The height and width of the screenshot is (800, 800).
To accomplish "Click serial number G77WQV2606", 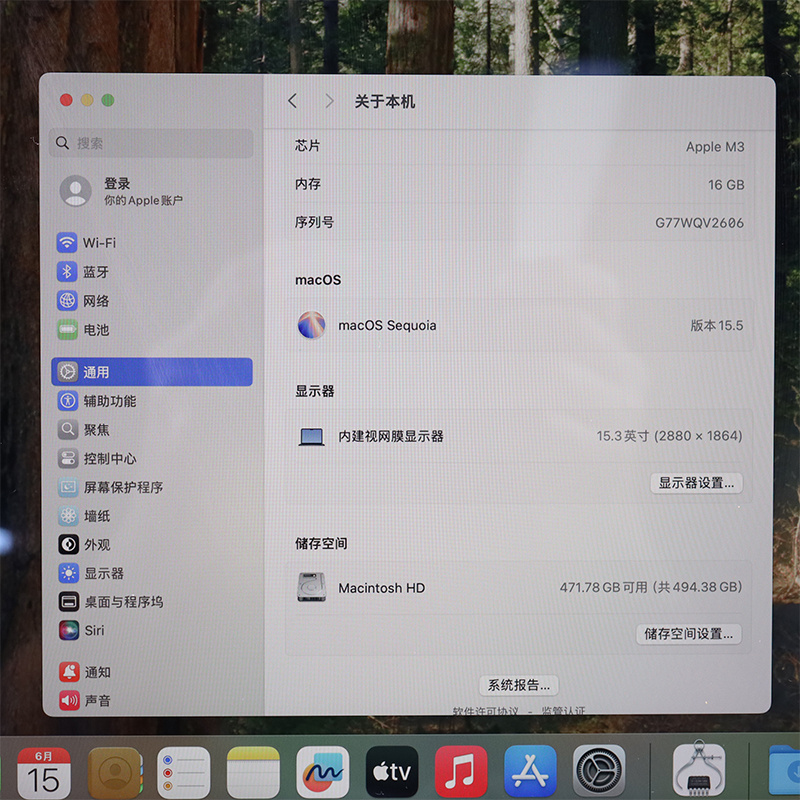I will coord(699,223).
